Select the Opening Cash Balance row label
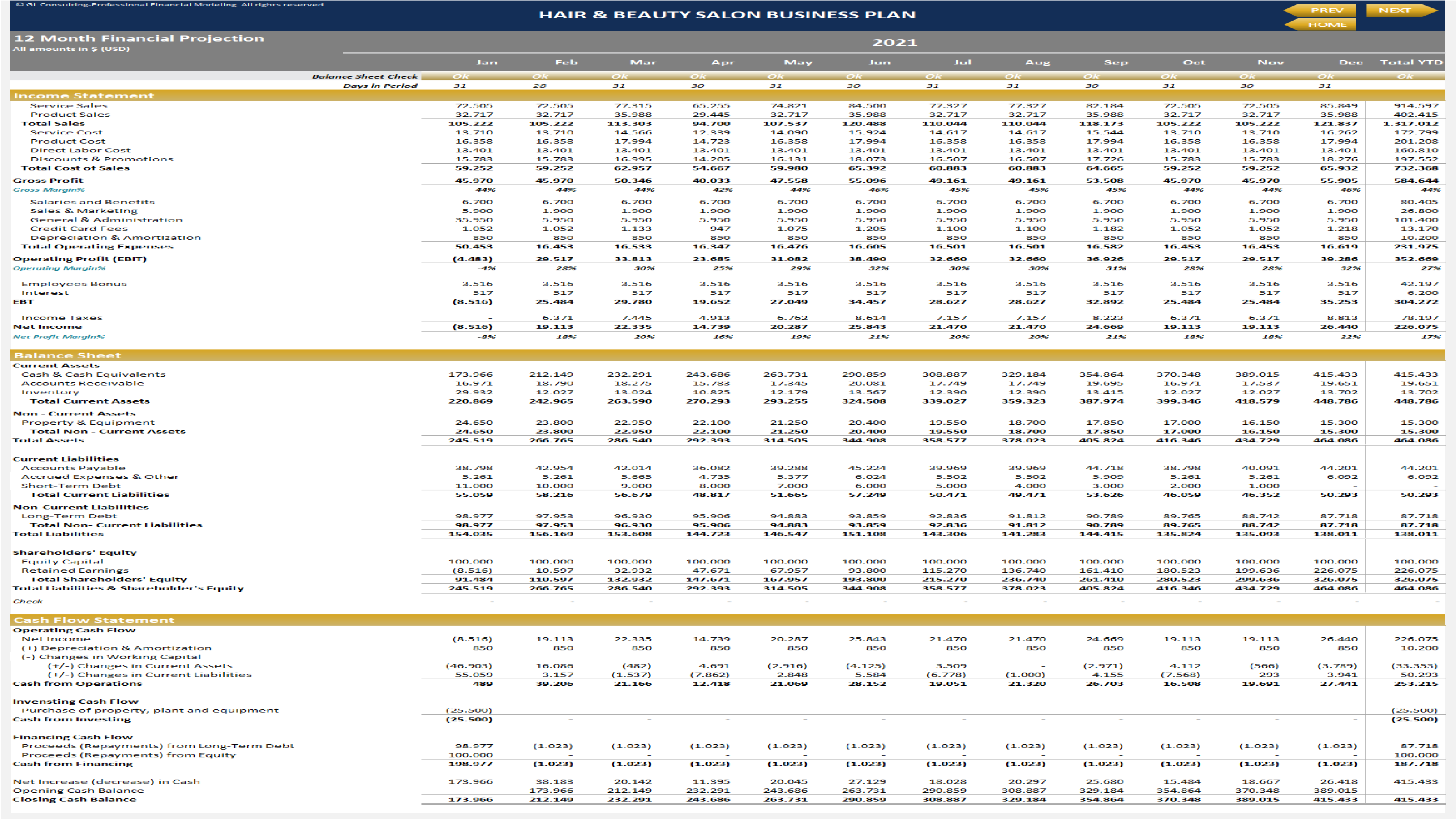This screenshot has height=819, width=1456. point(79,791)
